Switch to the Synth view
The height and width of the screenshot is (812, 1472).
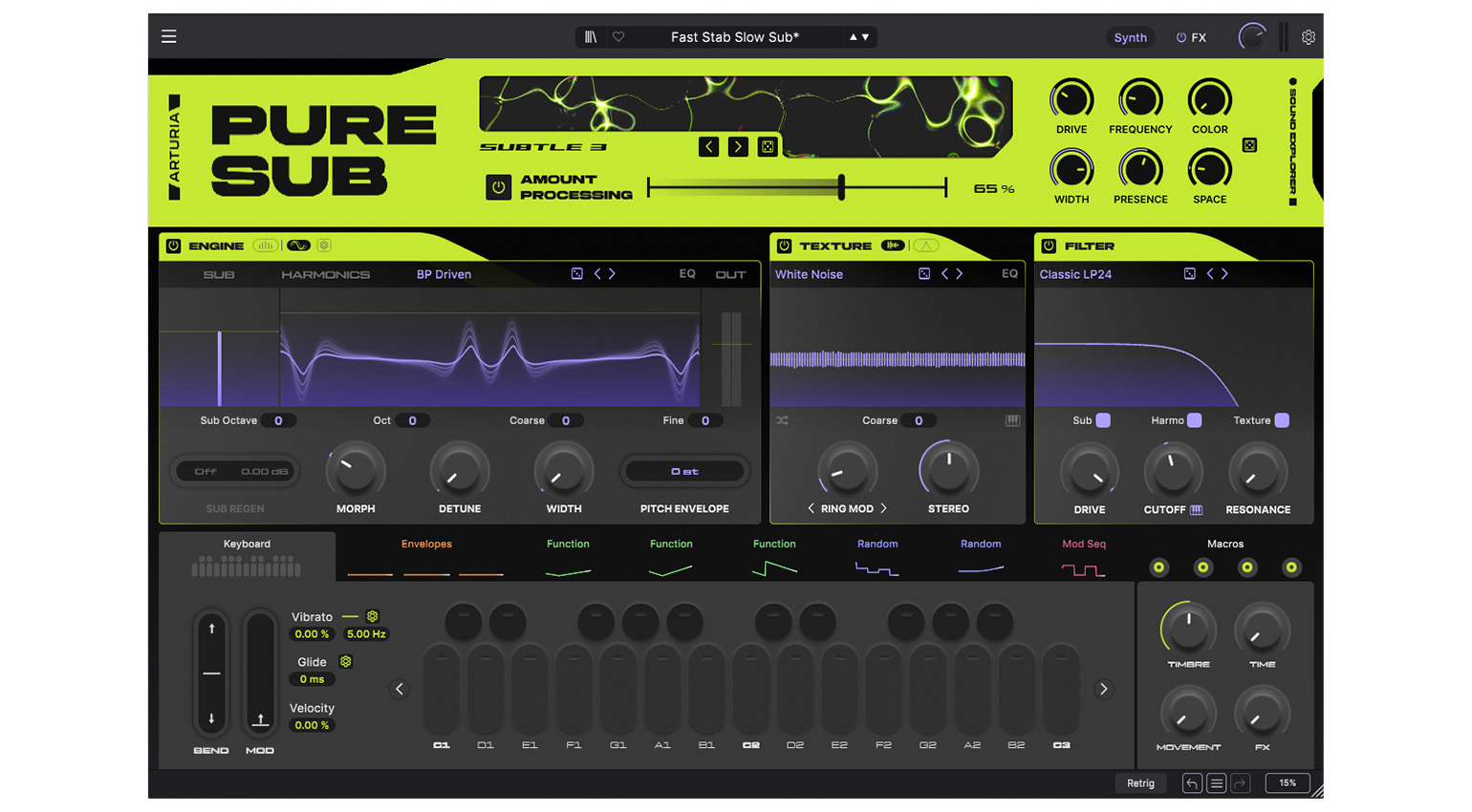pos(1130,38)
